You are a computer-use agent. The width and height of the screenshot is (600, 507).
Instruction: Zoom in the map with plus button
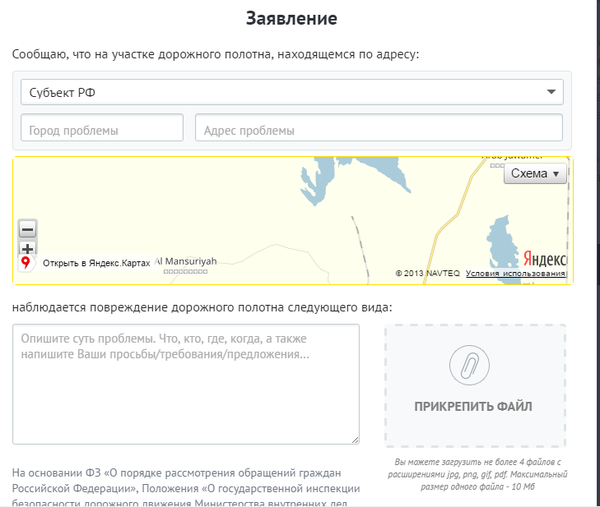click(x=28, y=248)
